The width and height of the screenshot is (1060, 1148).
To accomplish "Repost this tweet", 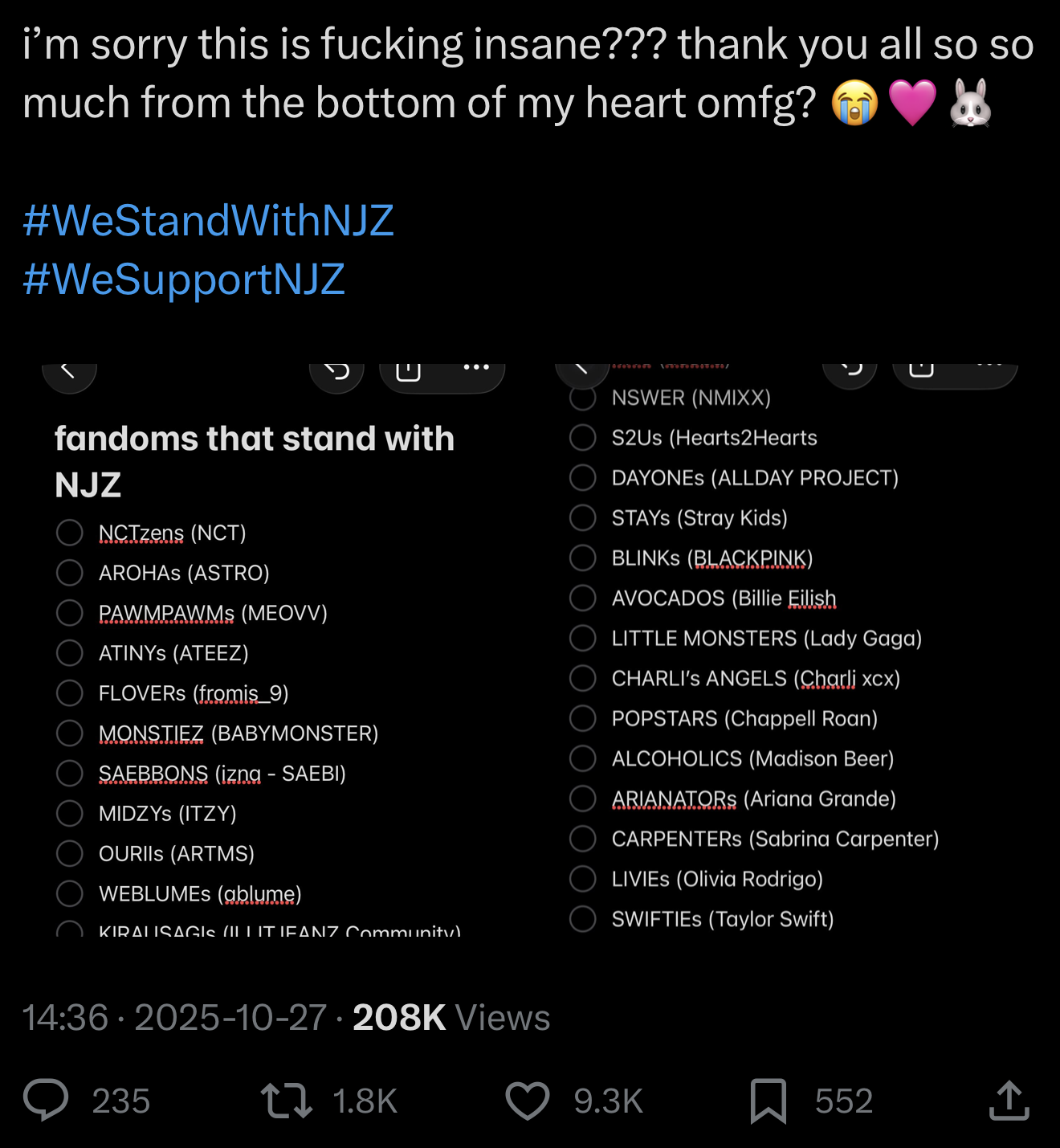I will [x=287, y=1101].
